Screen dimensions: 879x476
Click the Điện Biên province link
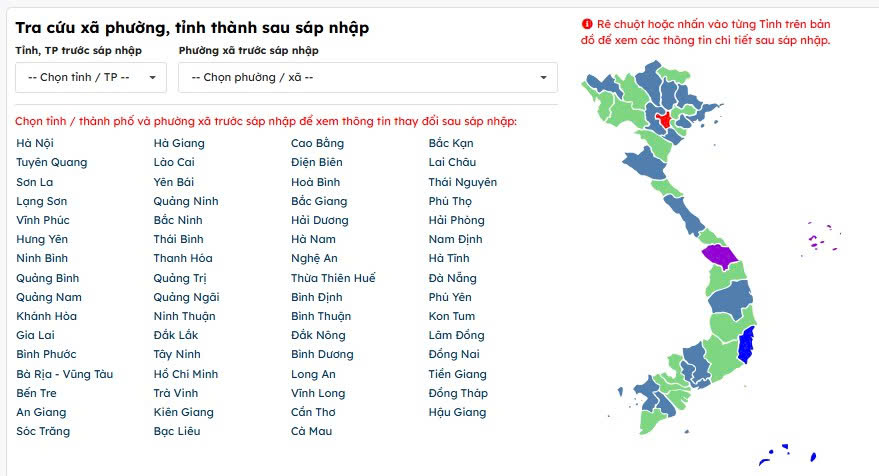(x=317, y=163)
